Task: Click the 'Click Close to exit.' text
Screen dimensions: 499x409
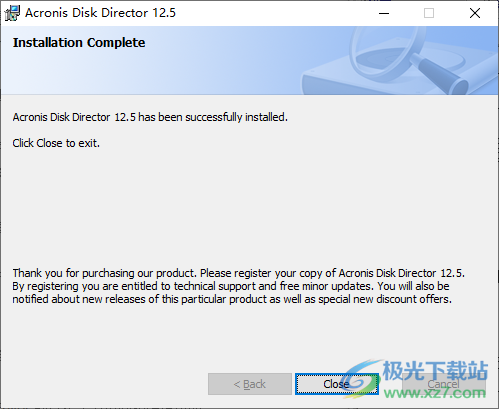Action: (56, 143)
